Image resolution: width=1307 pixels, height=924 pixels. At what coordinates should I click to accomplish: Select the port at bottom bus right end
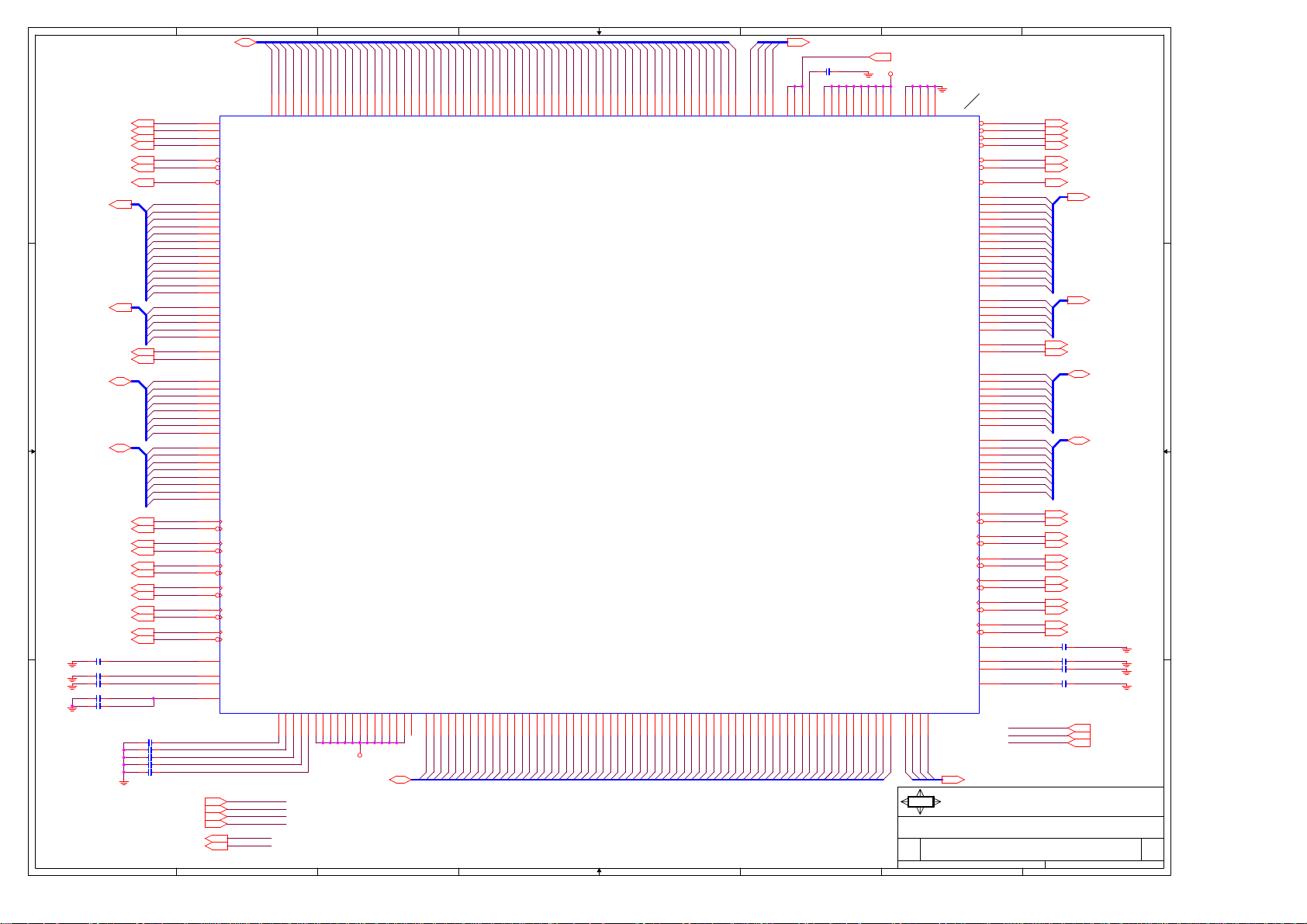(x=953, y=780)
